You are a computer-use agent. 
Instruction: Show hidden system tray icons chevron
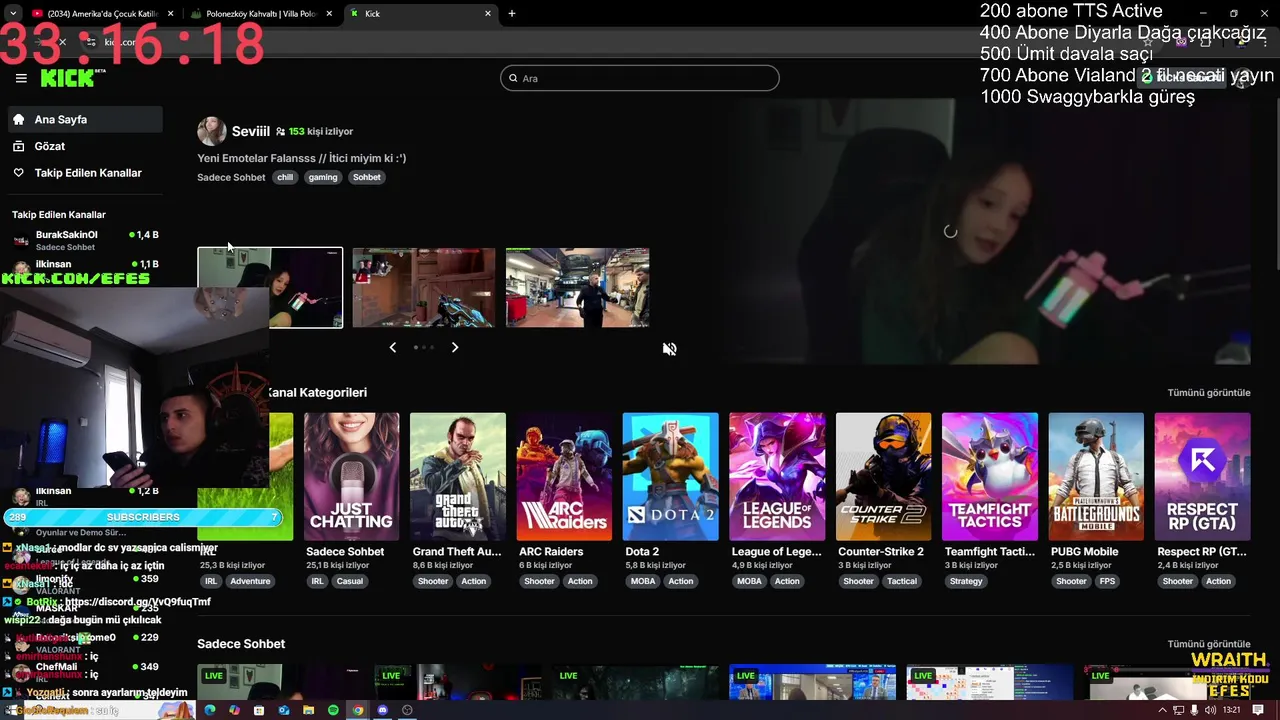coord(1162,710)
